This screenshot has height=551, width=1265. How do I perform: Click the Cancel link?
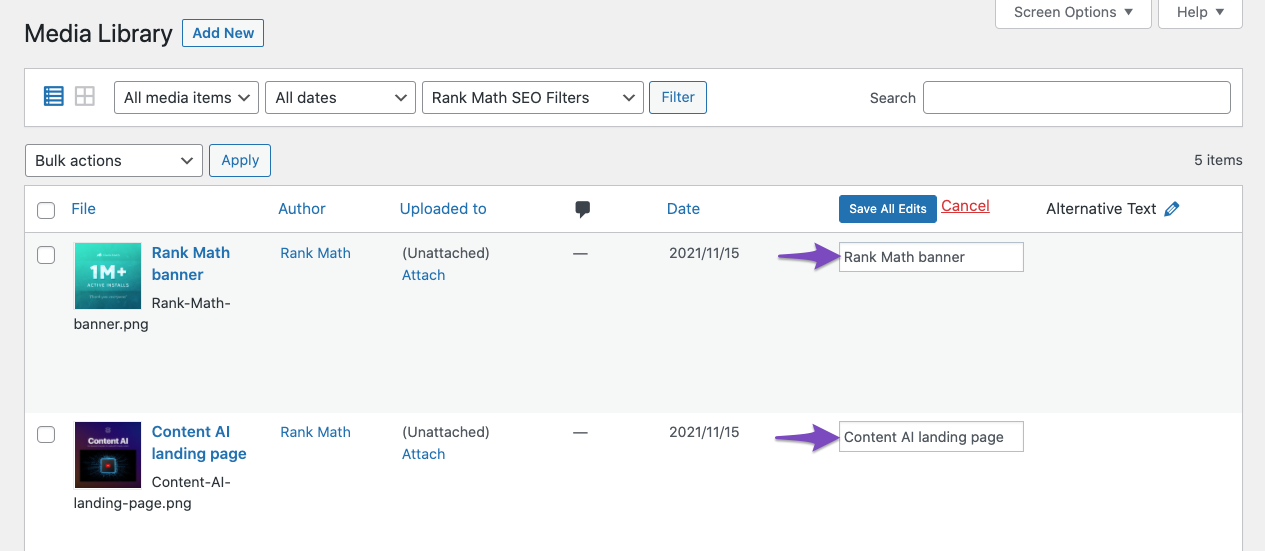tap(965, 206)
